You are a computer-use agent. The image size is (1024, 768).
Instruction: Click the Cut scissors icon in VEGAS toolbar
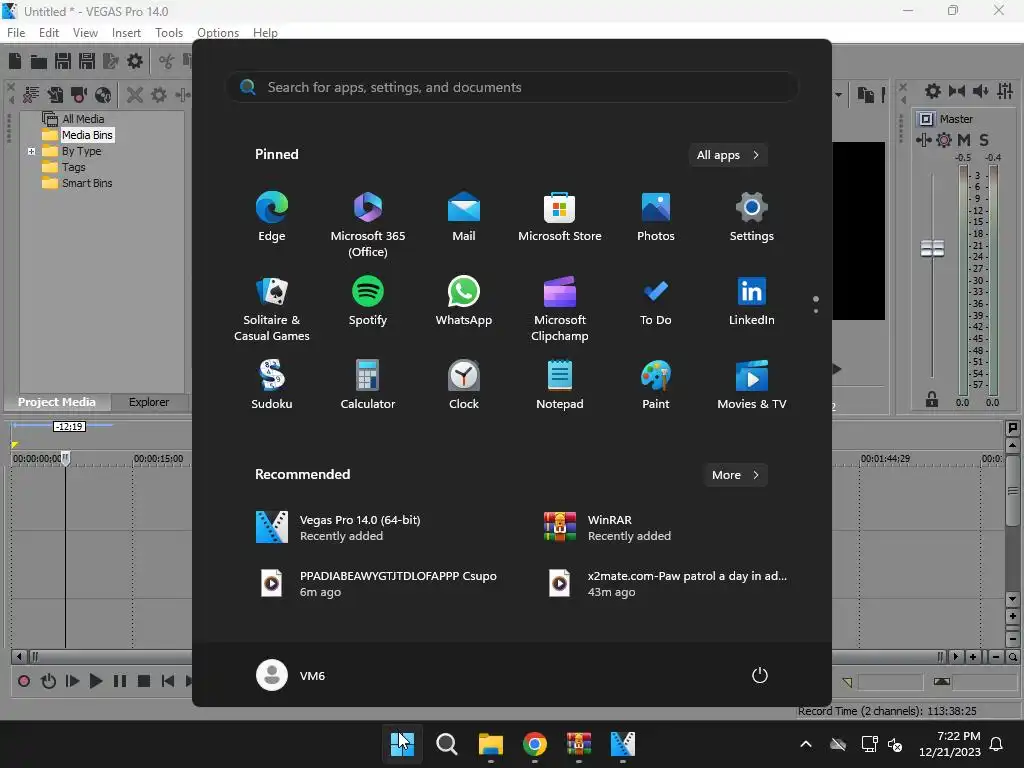166,61
